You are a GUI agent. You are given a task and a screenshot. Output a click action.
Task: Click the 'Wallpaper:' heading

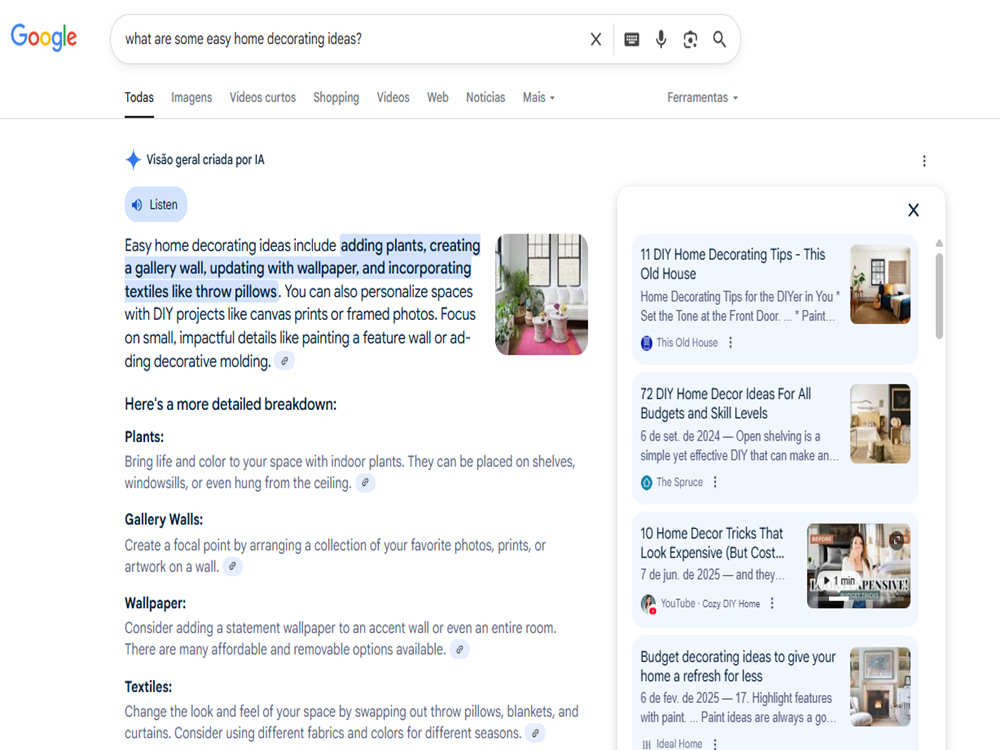[155, 603]
